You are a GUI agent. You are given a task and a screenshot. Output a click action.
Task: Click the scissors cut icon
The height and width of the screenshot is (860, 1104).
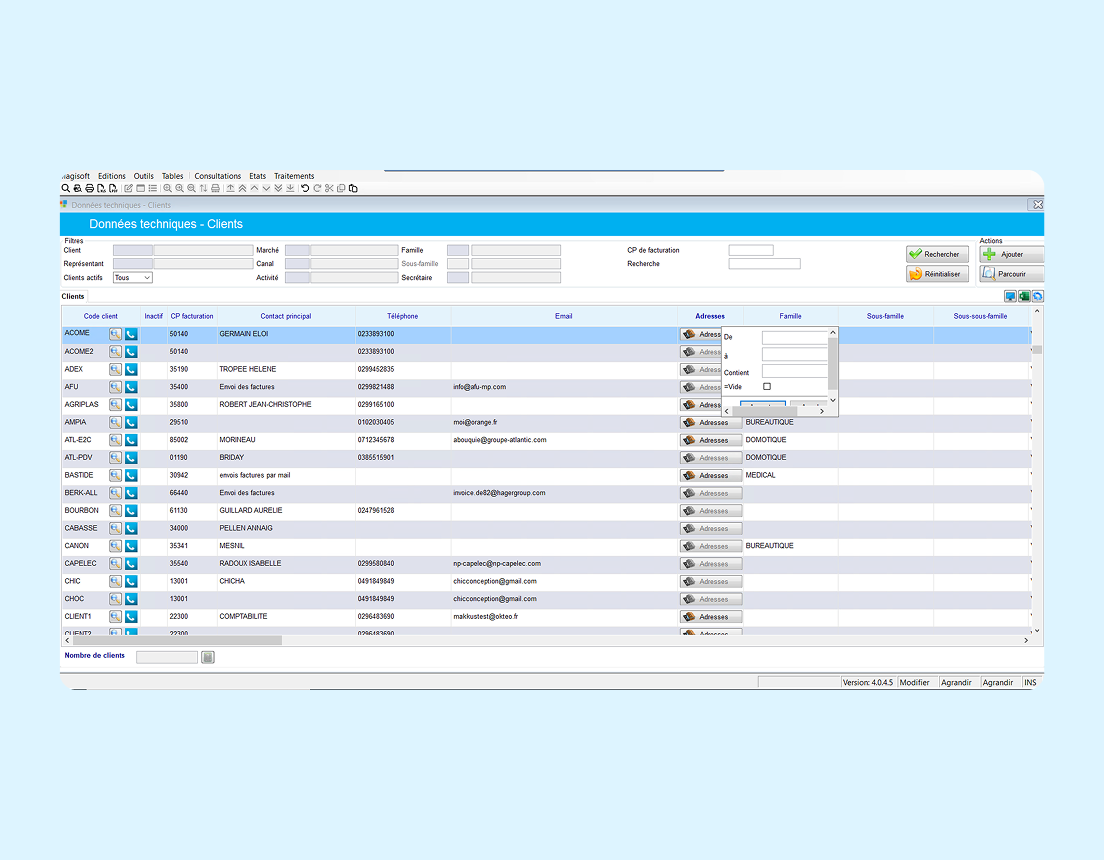coord(329,189)
